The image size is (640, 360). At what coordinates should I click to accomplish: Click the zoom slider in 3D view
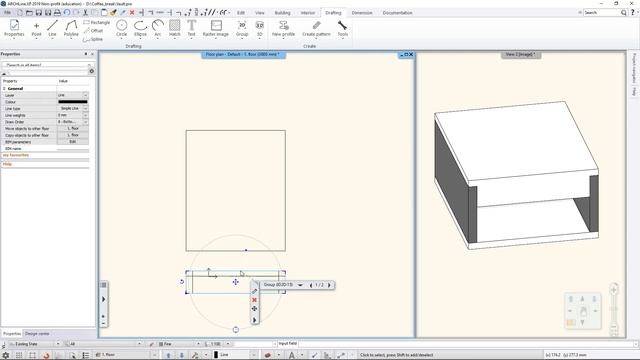(x=613, y=309)
